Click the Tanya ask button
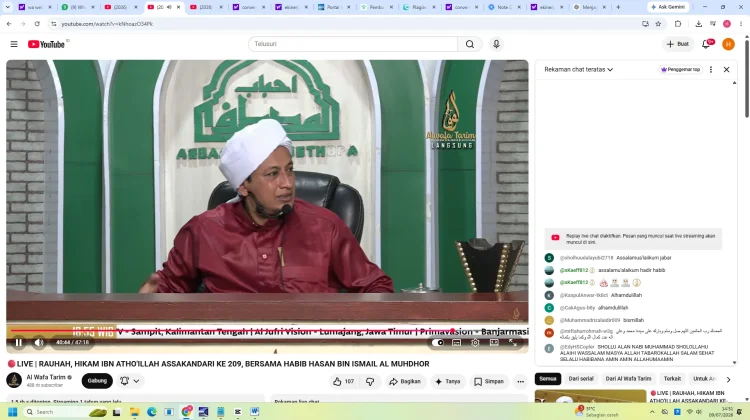The height and width of the screenshot is (420, 750). pyautogui.click(x=447, y=381)
